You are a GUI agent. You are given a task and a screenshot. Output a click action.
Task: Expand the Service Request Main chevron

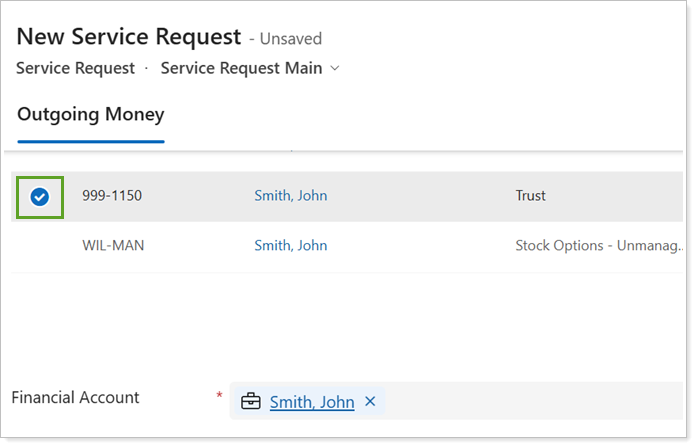click(x=335, y=68)
